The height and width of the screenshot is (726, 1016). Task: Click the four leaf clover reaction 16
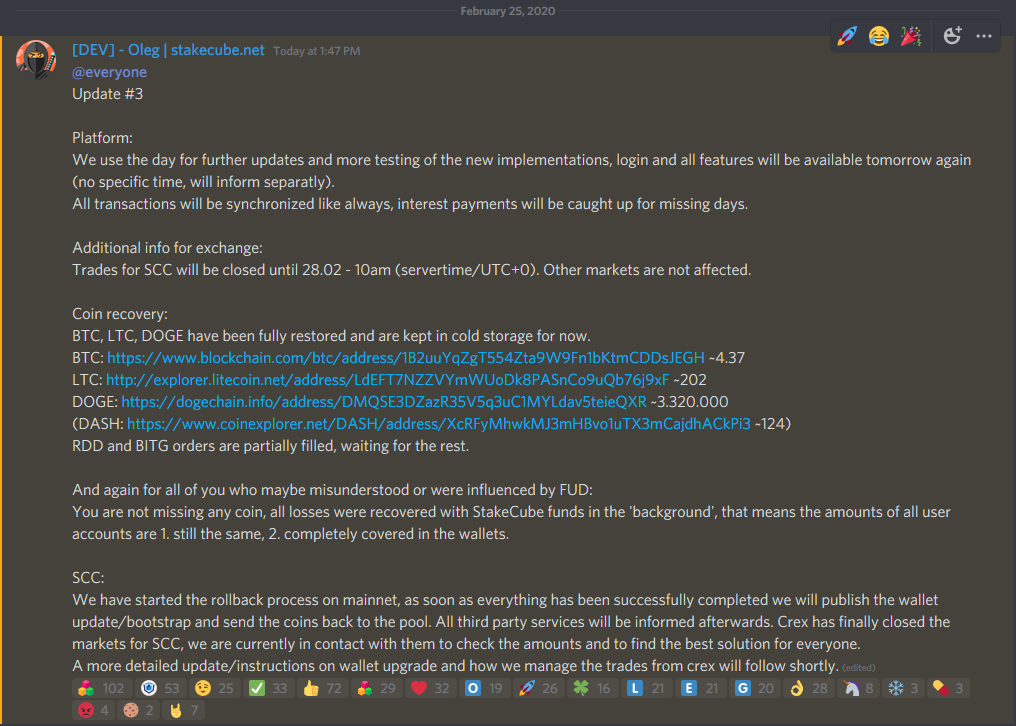pos(593,688)
